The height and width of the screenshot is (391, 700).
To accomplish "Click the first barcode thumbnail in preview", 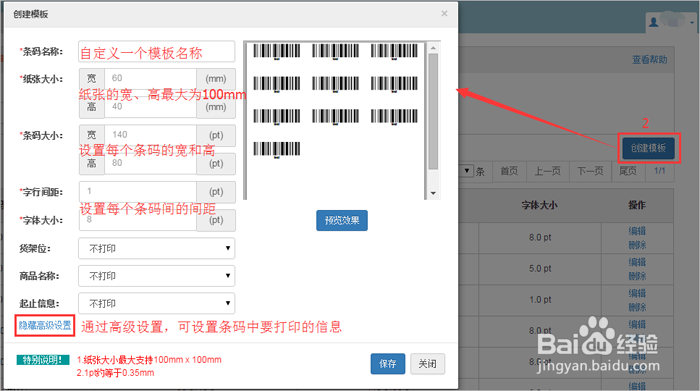I will [x=277, y=51].
